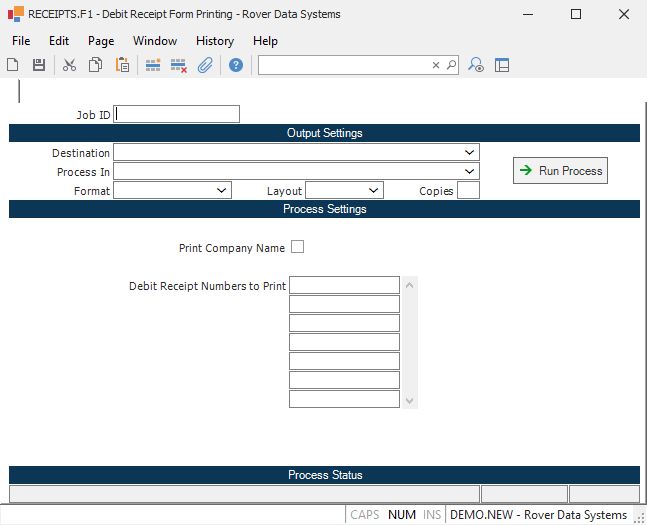Clear the toolbar search box with X
Viewport: 647px width, 526px height.
(436, 65)
